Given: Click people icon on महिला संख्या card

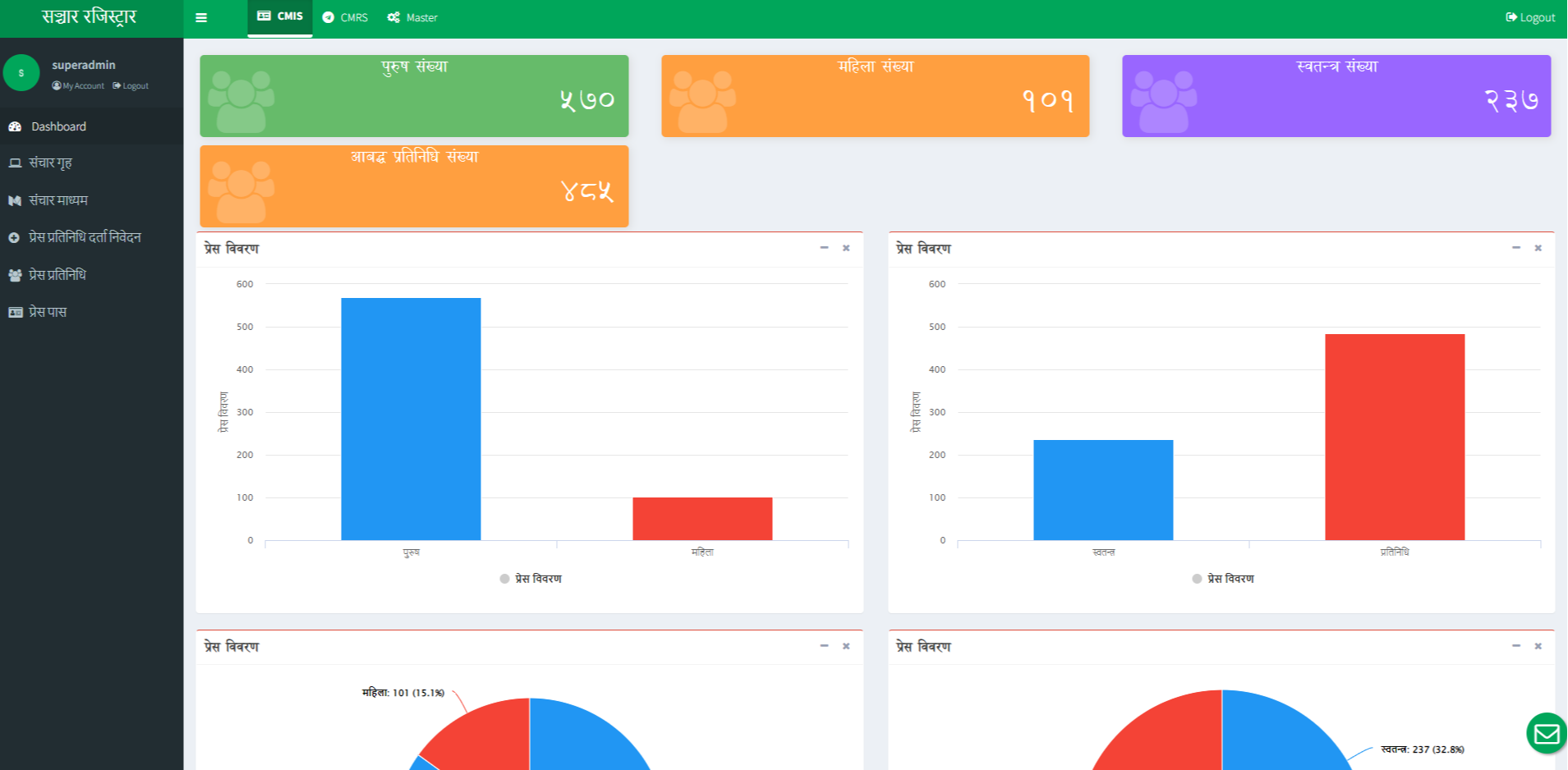Looking at the screenshot, I should 702,102.
